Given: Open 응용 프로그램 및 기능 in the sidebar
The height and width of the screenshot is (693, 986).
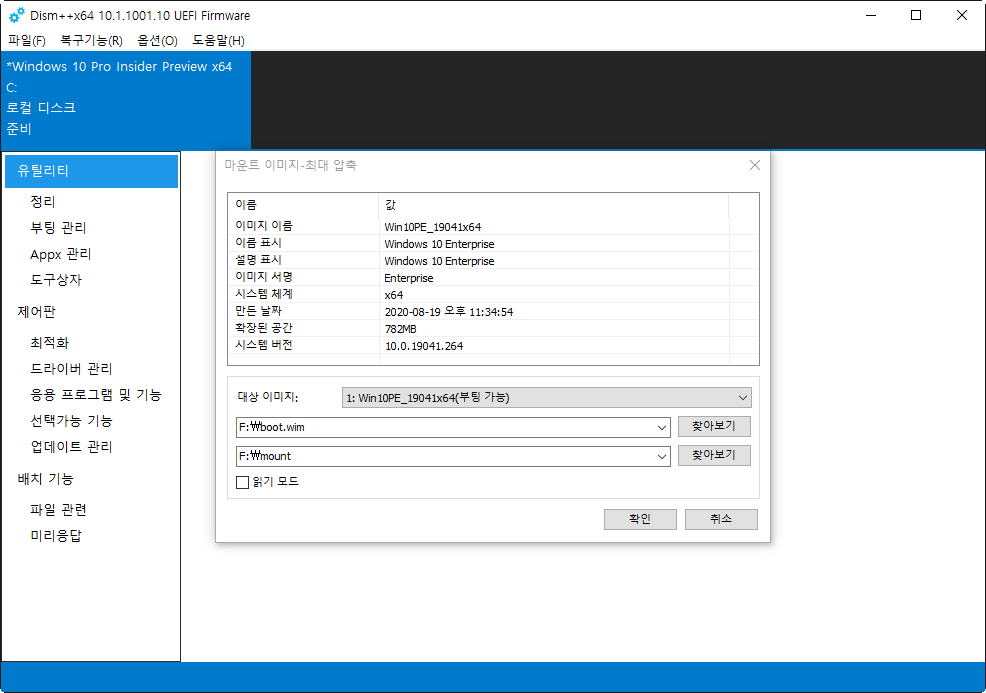Looking at the screenshot, I should (x=96, y=395).
